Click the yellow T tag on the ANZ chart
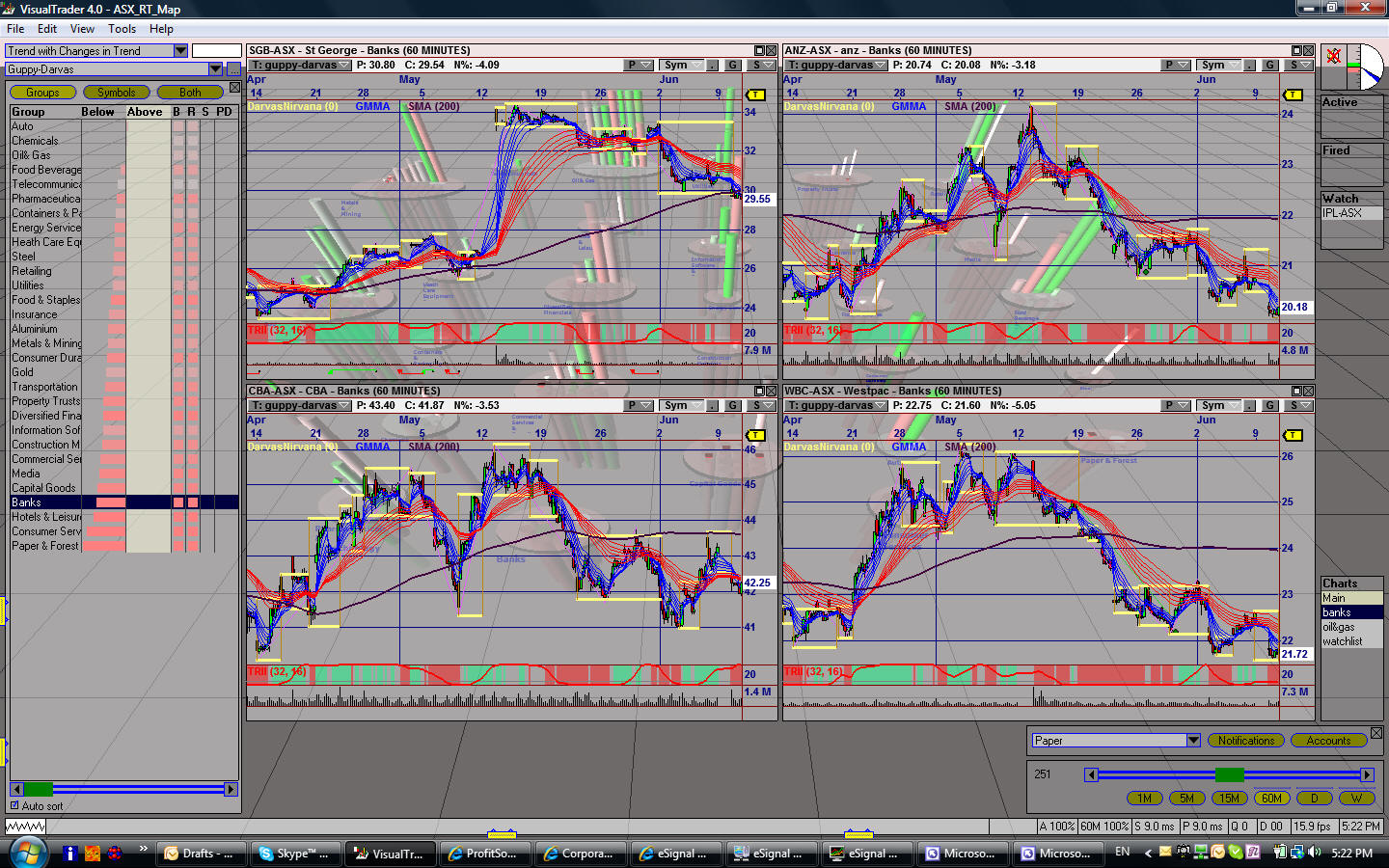1389x868 pixels. click(1293, 95)
